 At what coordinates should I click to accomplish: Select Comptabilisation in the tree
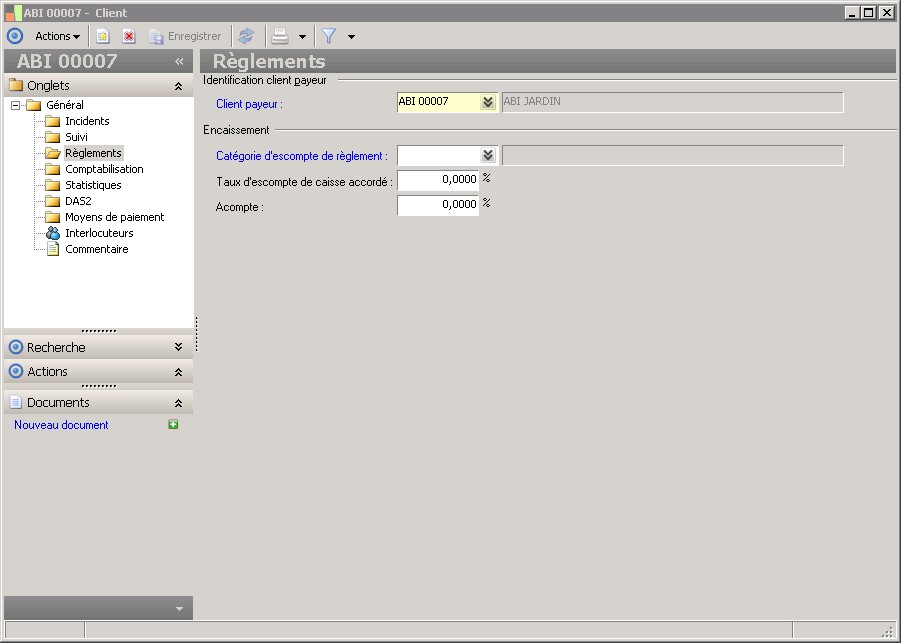pos(104,169)
